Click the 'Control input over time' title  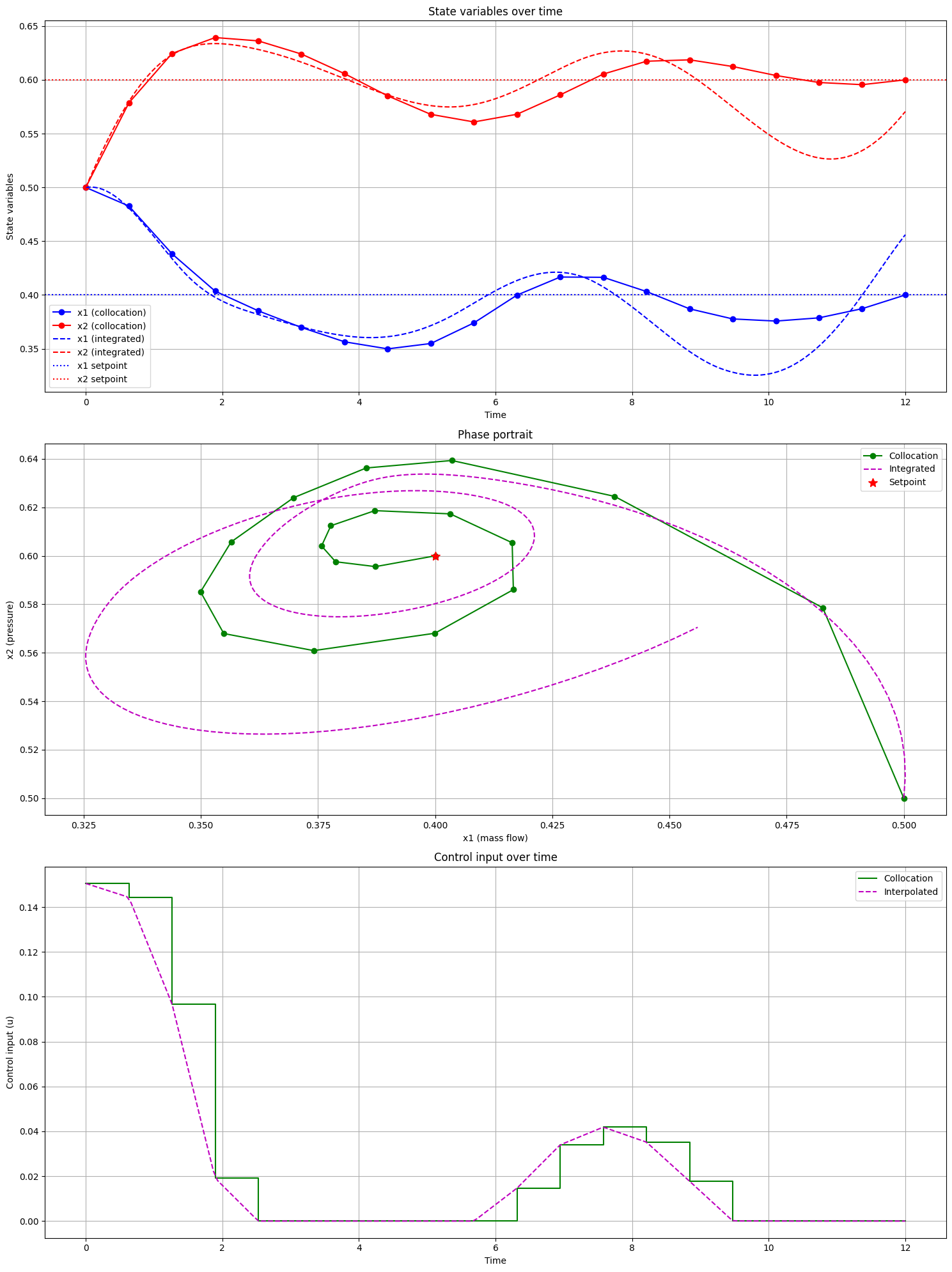[495, 857]
